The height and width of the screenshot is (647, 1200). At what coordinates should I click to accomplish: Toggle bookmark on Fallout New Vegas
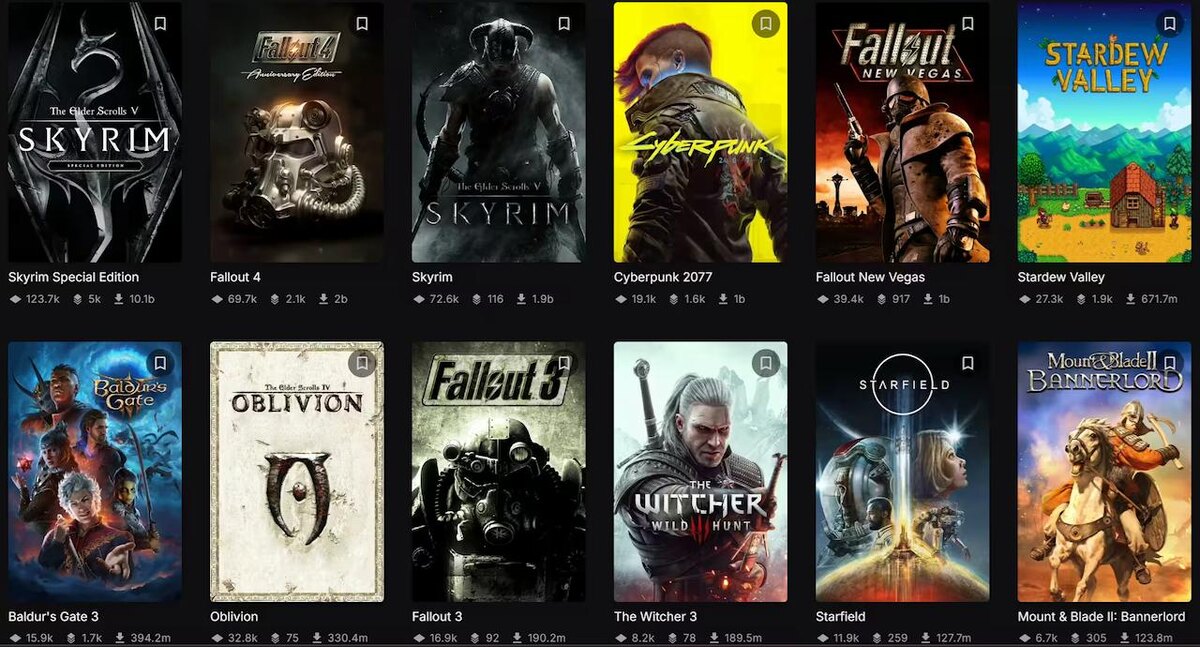point(968,24)
